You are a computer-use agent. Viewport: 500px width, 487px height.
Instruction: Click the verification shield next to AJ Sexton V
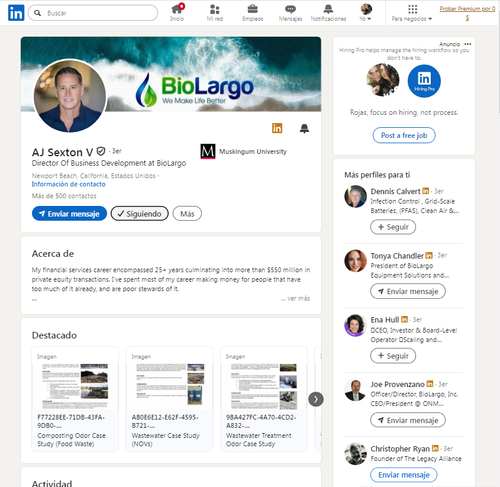pos(101,152)
